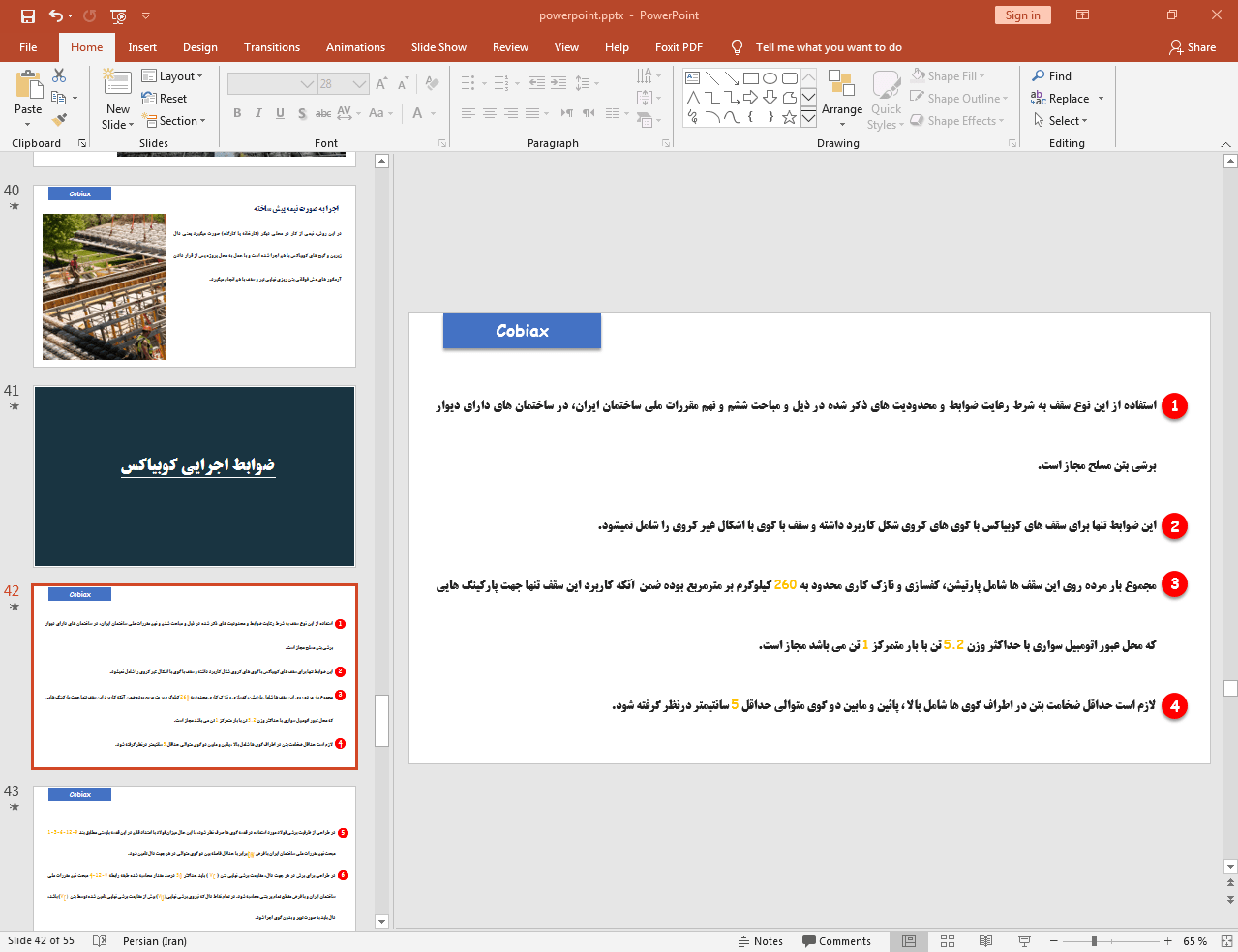Toggle Italic formatting
The image size is (1238, 952).
(x=258, y=113)
